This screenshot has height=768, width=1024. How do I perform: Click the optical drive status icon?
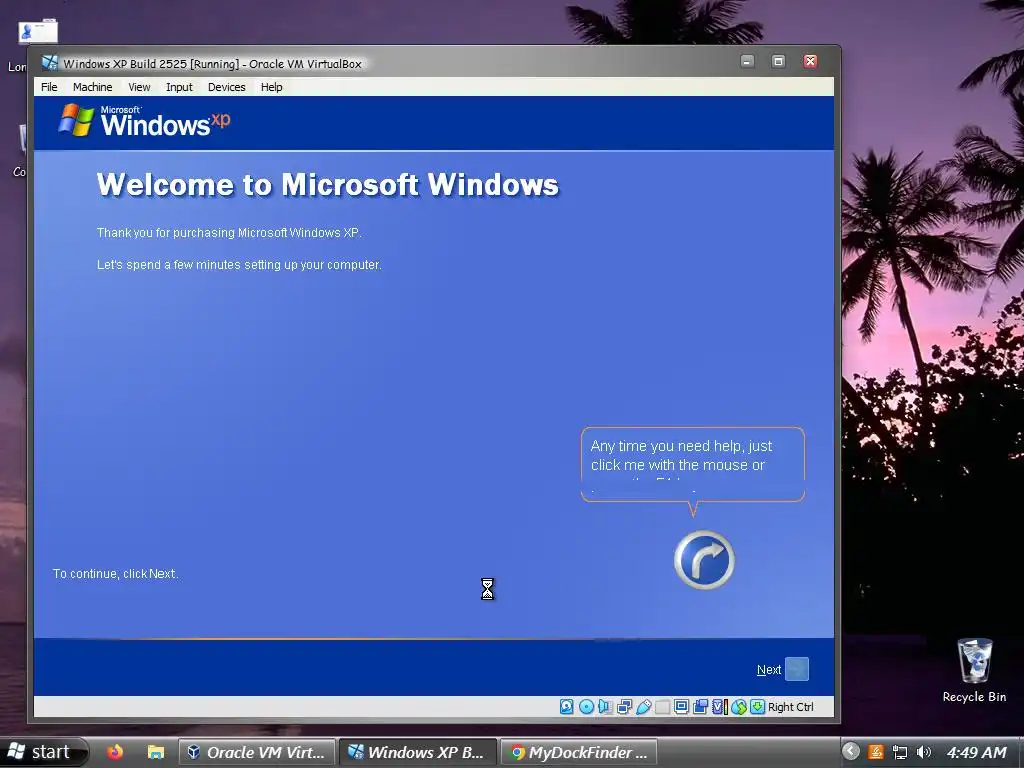pyautogui.click(x=586, y=707)
